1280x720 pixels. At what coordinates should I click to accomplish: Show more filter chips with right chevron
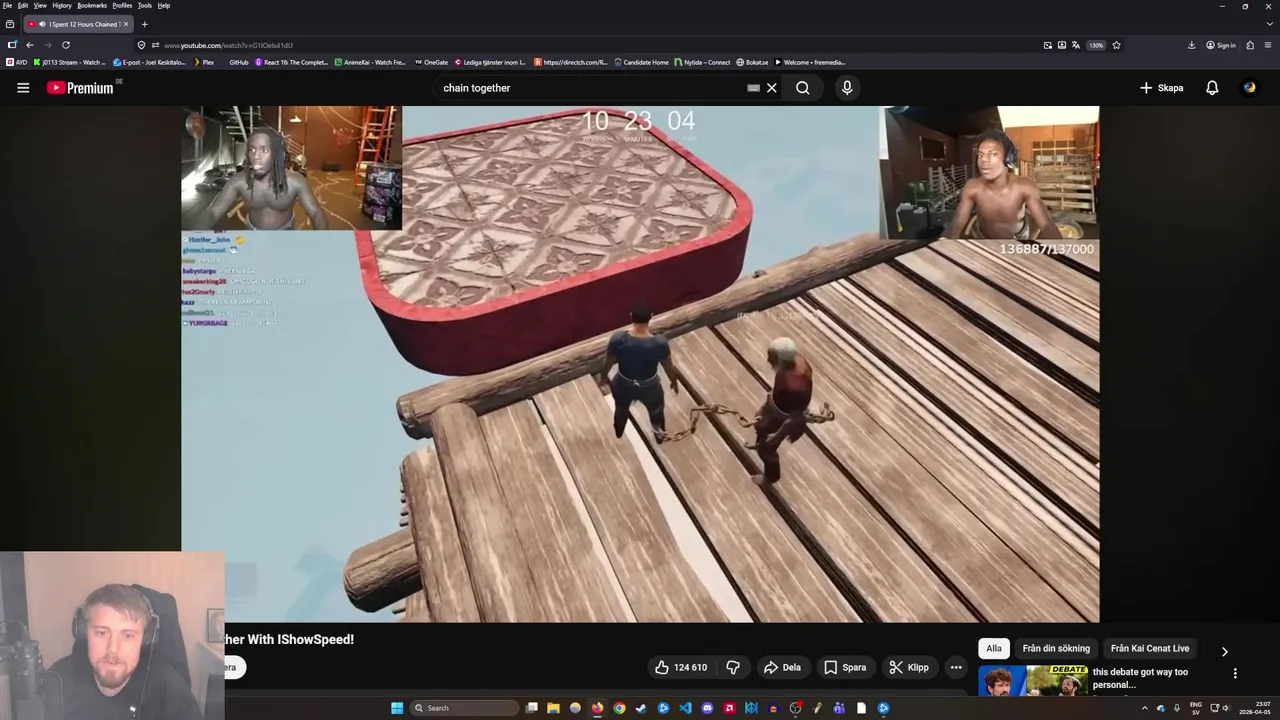point(1225,651)
